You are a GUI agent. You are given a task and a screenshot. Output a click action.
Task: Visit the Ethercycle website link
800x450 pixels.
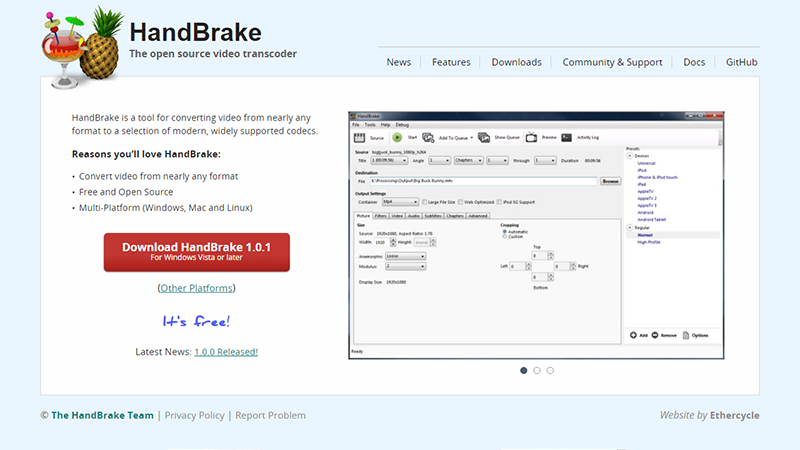tap(734, 415)
